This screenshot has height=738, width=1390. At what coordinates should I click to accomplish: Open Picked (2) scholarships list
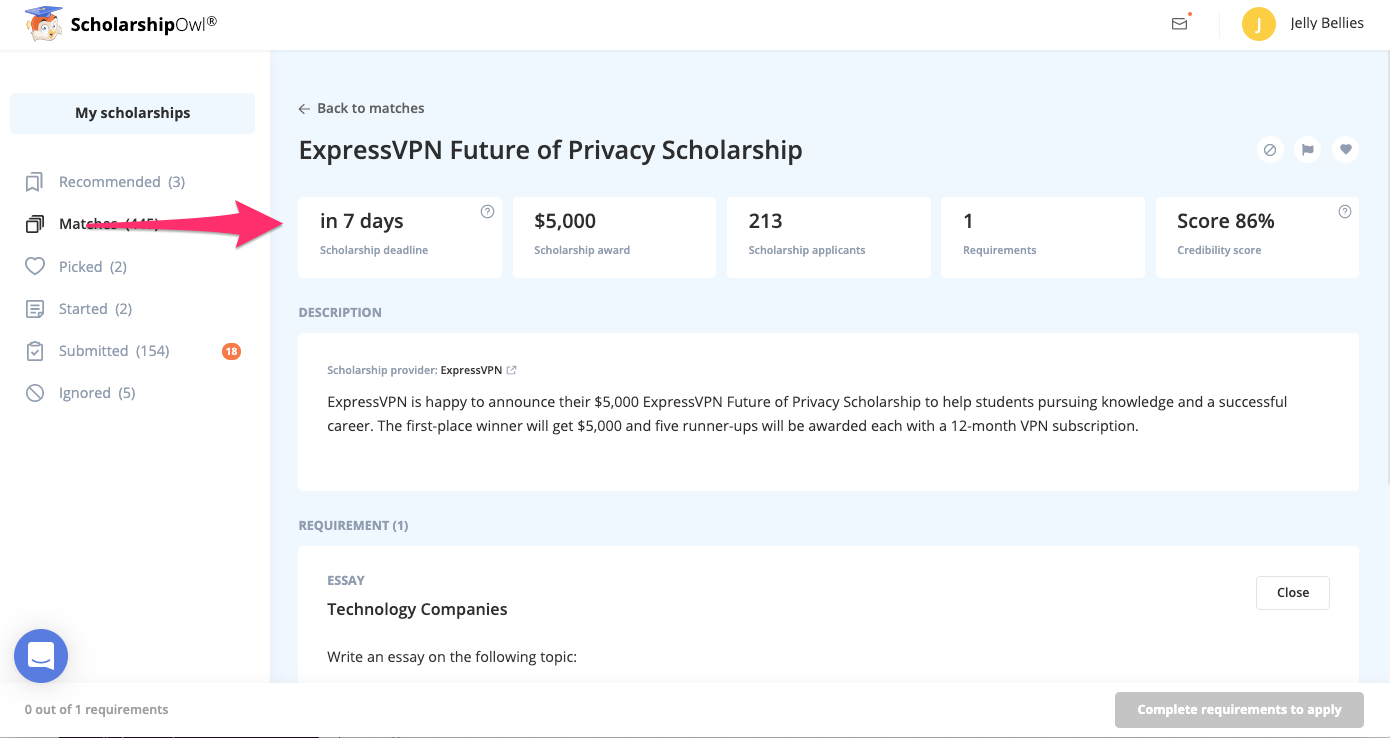point(76,267)
